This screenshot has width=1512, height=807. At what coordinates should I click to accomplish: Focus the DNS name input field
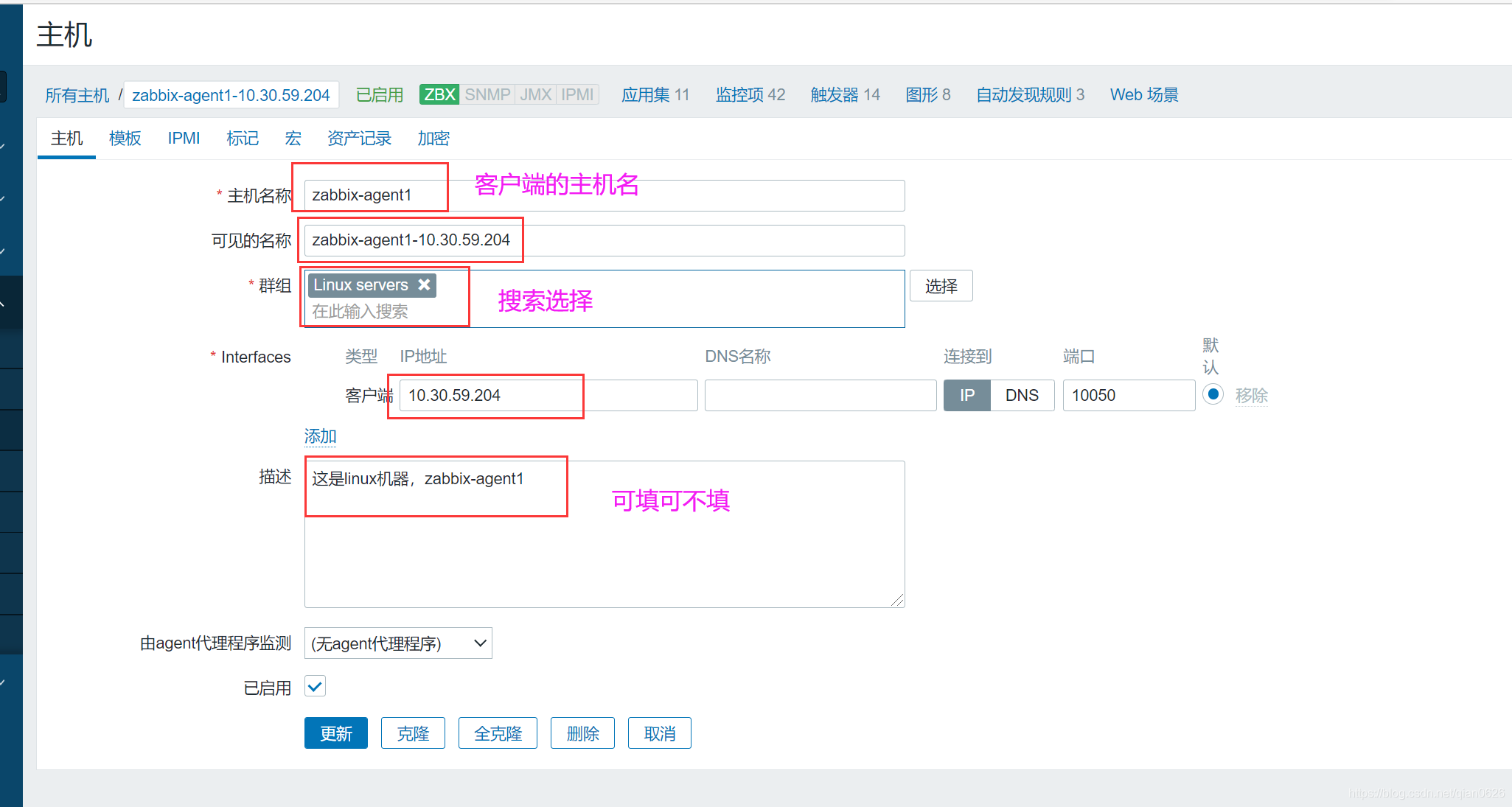tap(821, 395)
